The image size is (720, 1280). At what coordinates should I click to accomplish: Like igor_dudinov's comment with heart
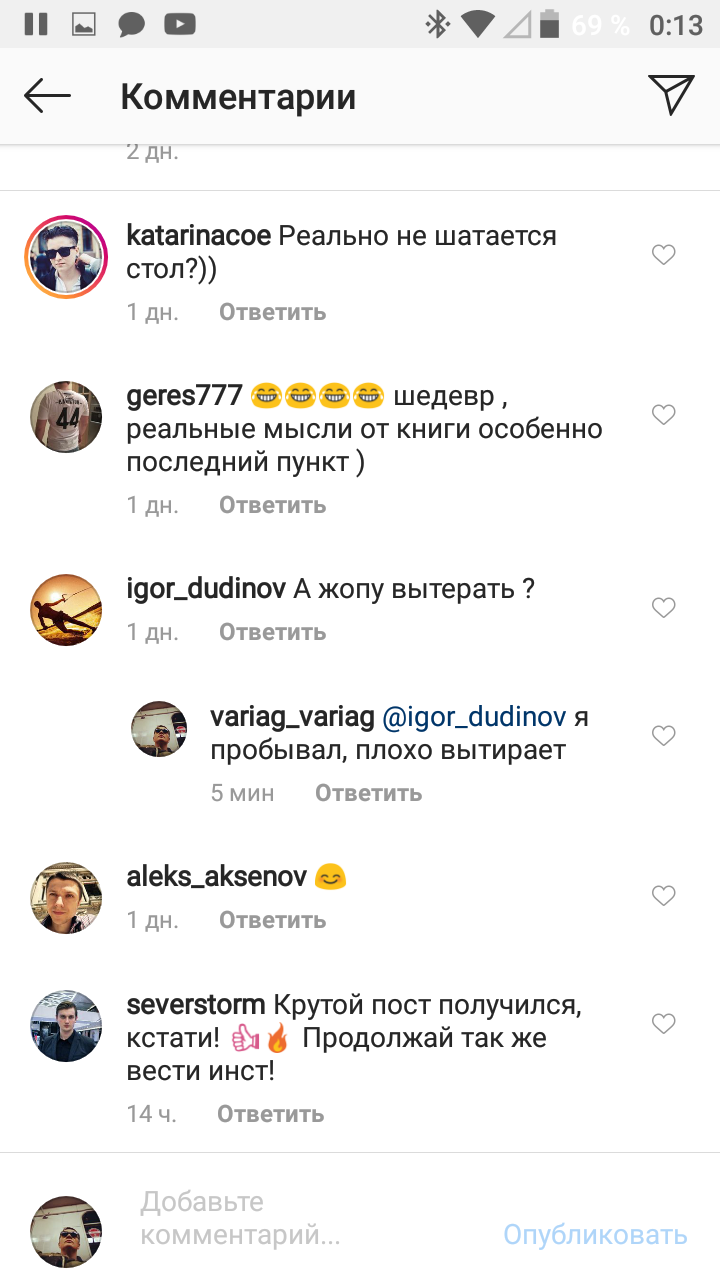pyautogui.click(x=663, y=607)
